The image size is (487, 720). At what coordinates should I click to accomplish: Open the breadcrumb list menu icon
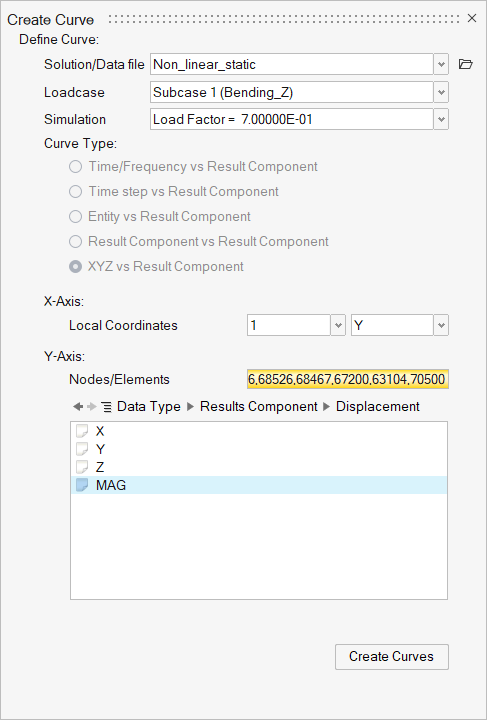tap(106, 407)
